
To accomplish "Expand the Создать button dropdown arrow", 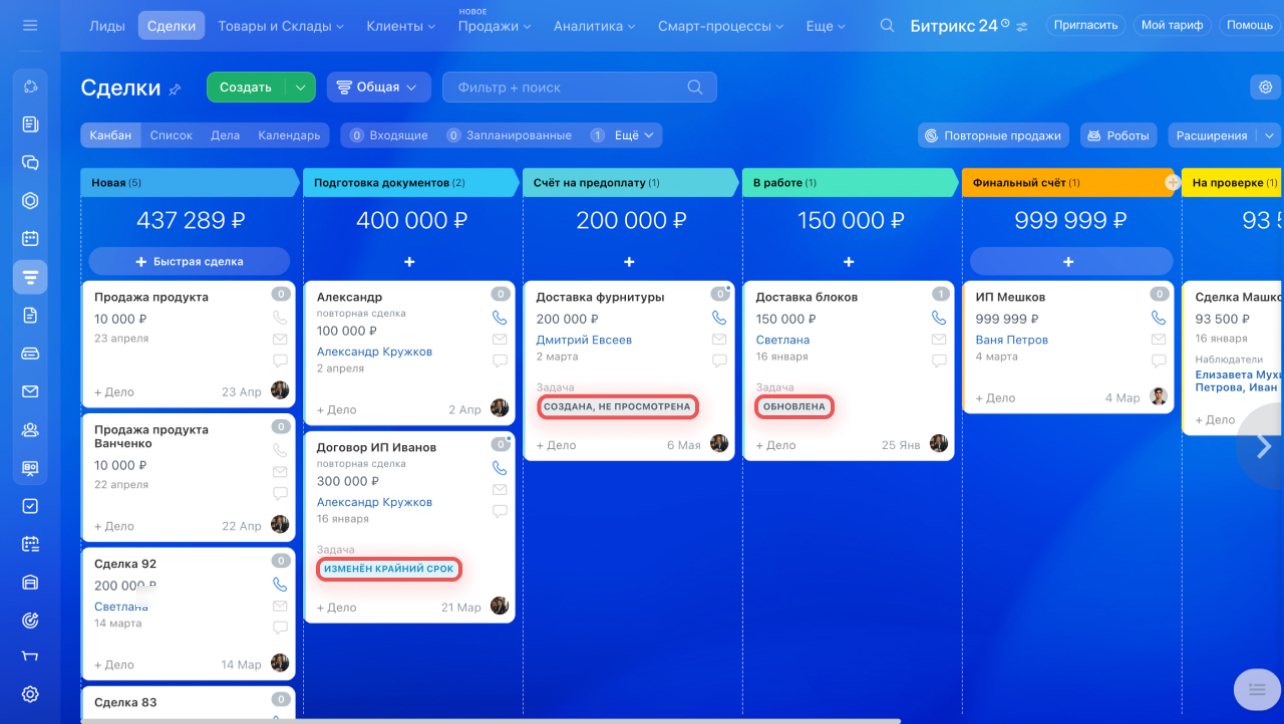I will [x=300, y=88].
